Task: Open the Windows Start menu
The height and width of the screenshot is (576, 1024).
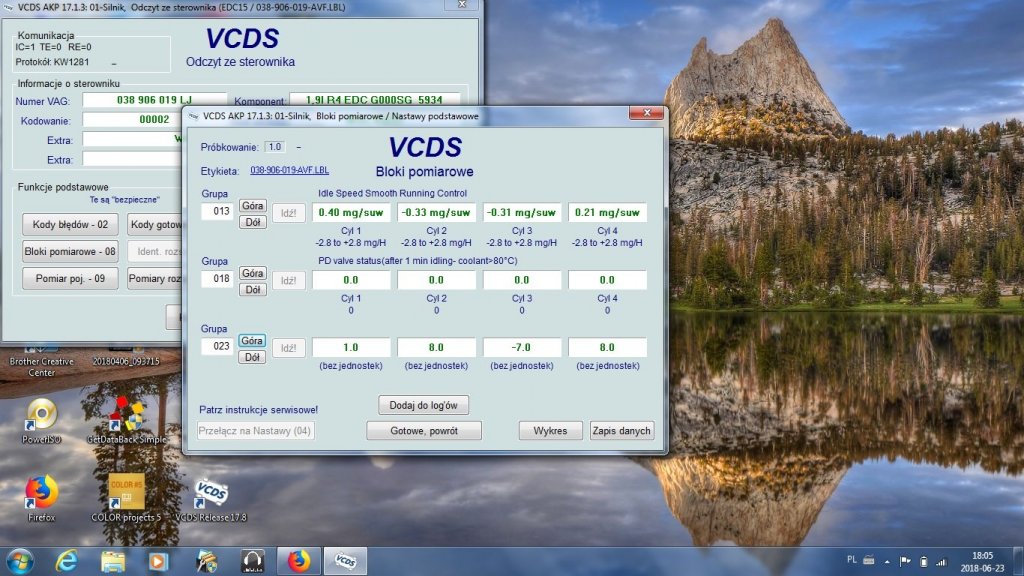Action: coord(20,561)
